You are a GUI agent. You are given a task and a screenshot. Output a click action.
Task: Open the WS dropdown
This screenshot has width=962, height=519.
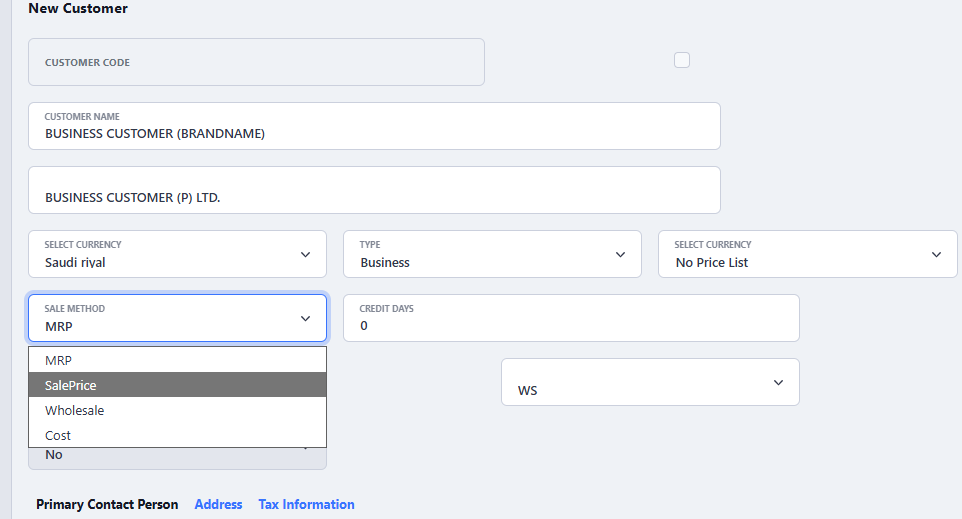pyautogui.click(x=650, y=383)
